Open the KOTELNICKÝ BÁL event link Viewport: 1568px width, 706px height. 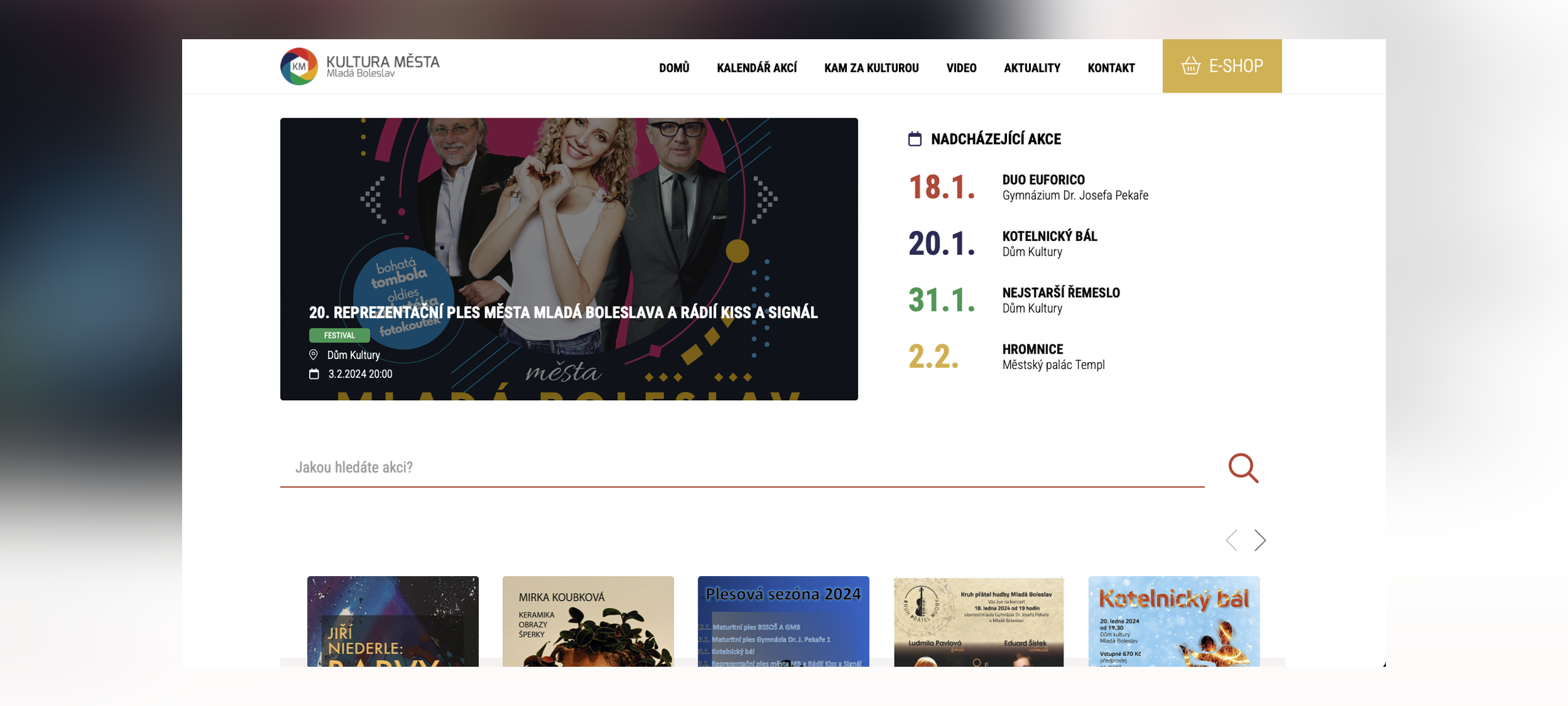pyautogui.click(x=1049, y=236)
